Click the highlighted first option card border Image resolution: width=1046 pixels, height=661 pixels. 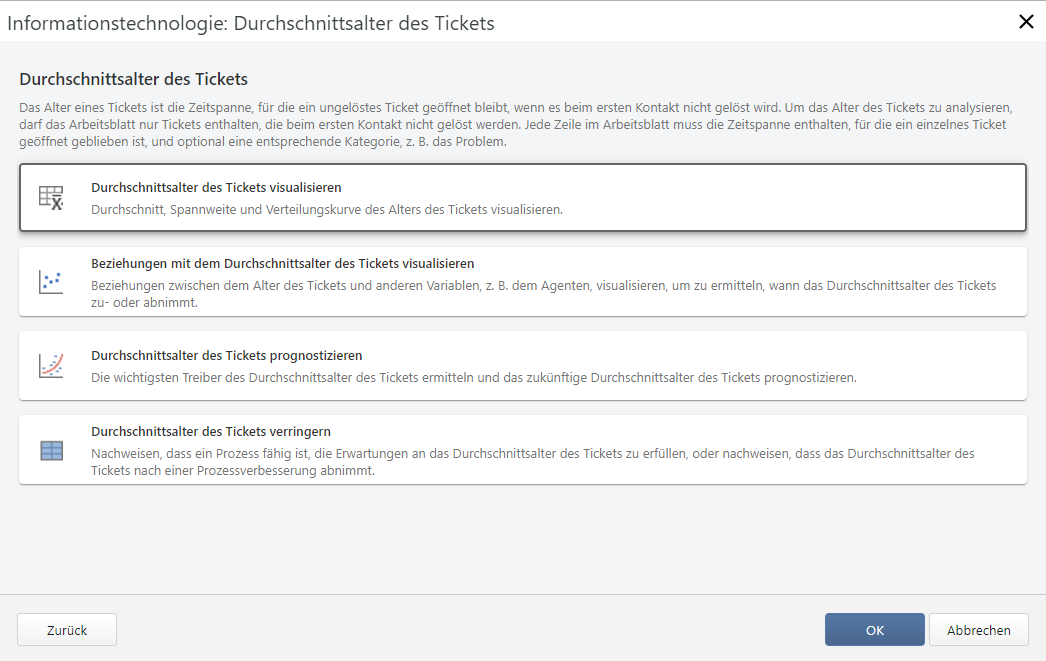pos(523,168)
